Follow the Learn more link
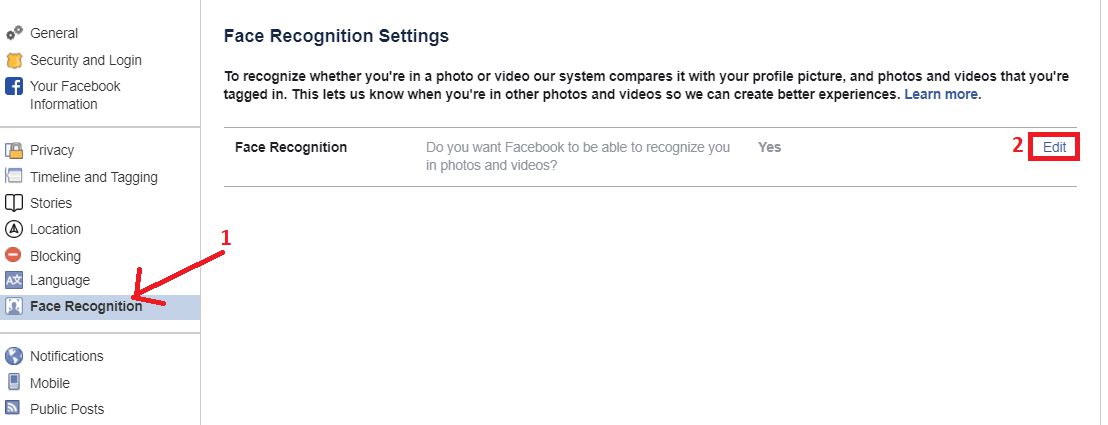 click(942, 94)
